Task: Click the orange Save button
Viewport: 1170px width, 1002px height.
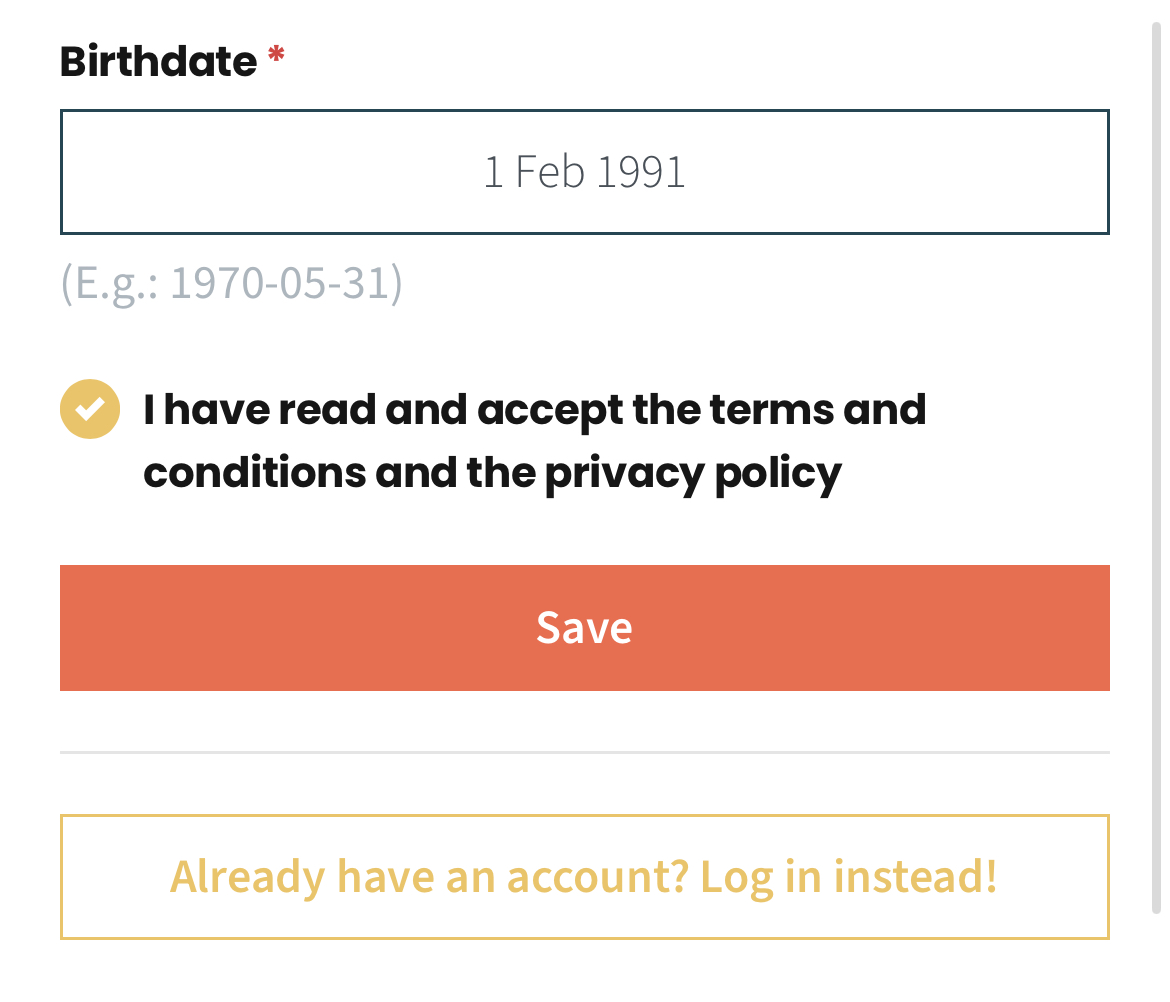Action: [x=584, y=627]
